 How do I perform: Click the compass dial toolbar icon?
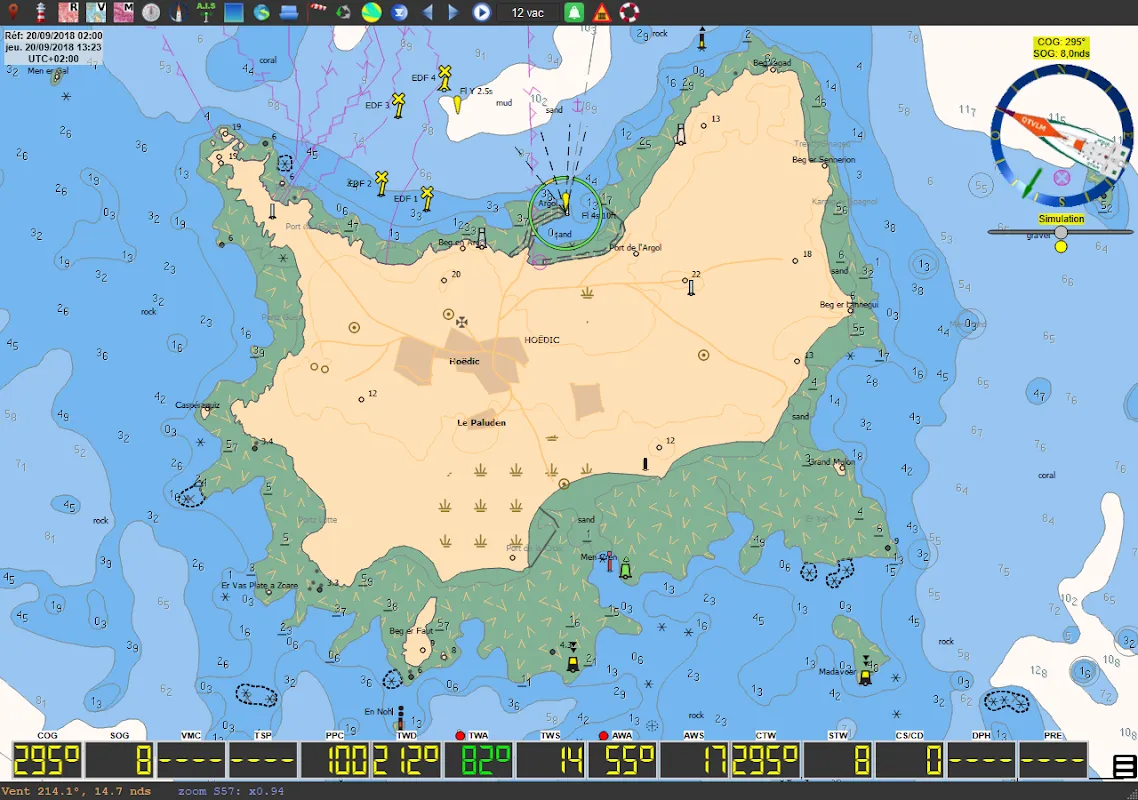point(151,12)
